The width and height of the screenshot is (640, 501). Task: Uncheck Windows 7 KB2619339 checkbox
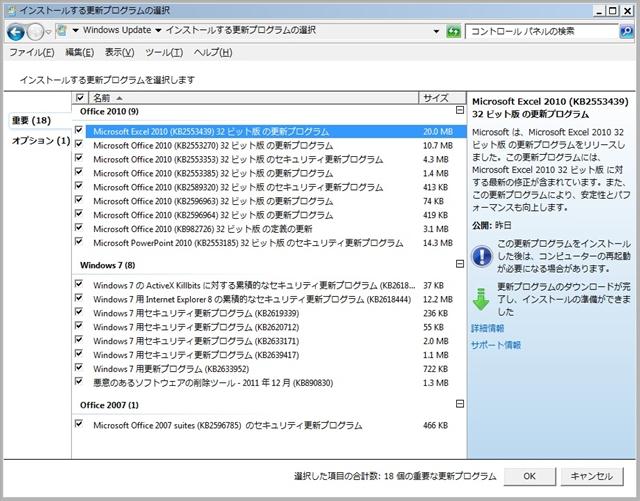pyautogui.click(x=79, y=312)
